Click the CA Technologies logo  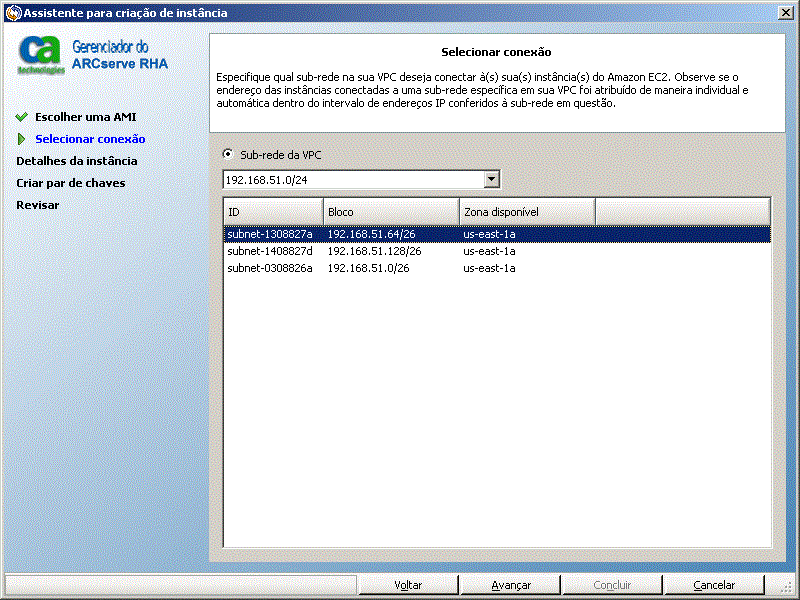click(41, 55)
